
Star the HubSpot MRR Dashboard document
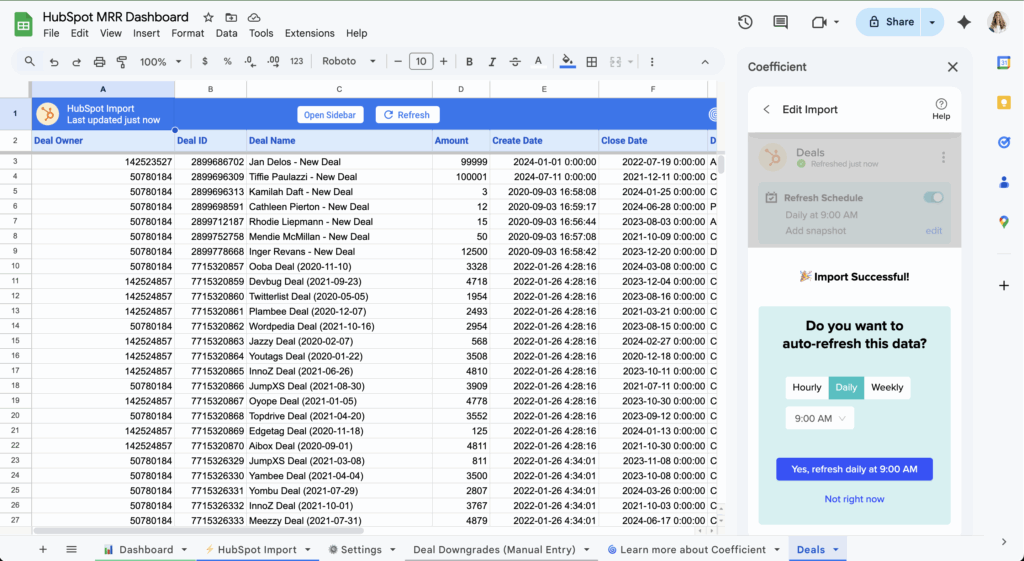coord(208,18)
